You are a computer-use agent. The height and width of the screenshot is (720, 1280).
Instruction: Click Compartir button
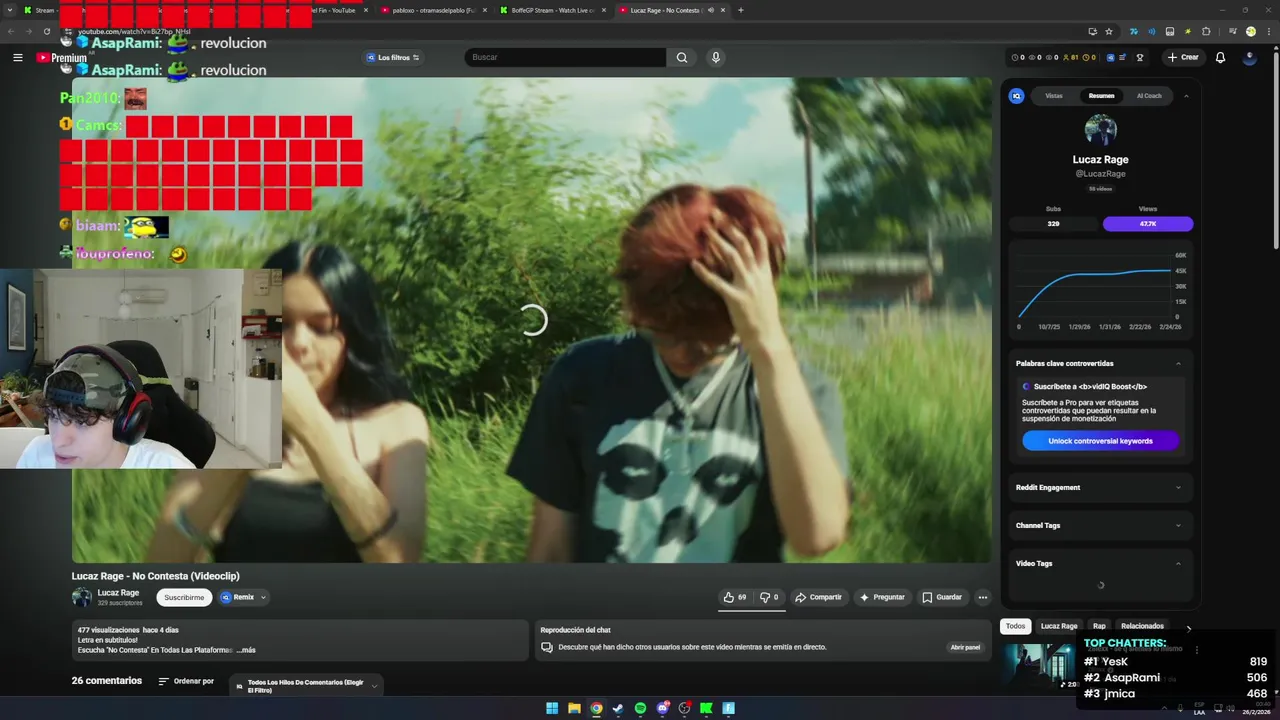coord(818,597)
